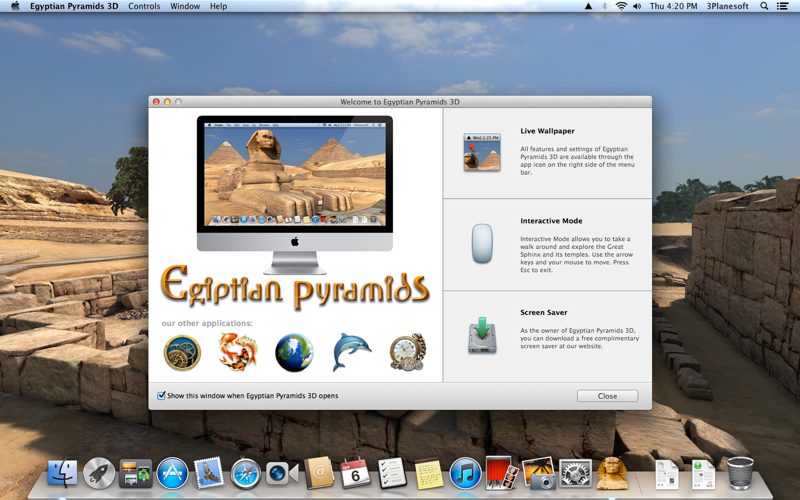The width and height of the screenshot is (800, 500).
Task: Click the volume icon in menu bar
Action: 637,6
